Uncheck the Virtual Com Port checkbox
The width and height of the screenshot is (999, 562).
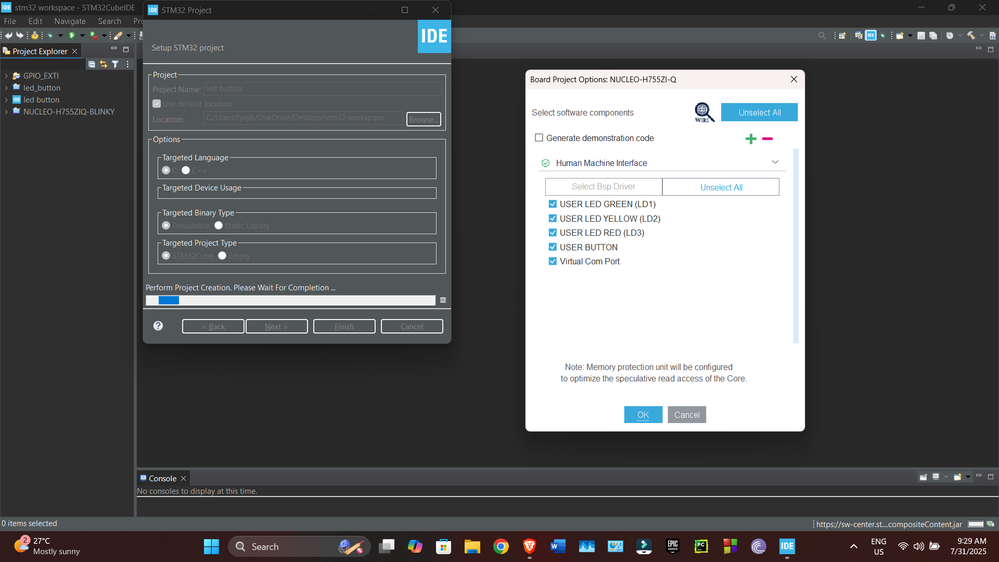click(x=552, y=261)
